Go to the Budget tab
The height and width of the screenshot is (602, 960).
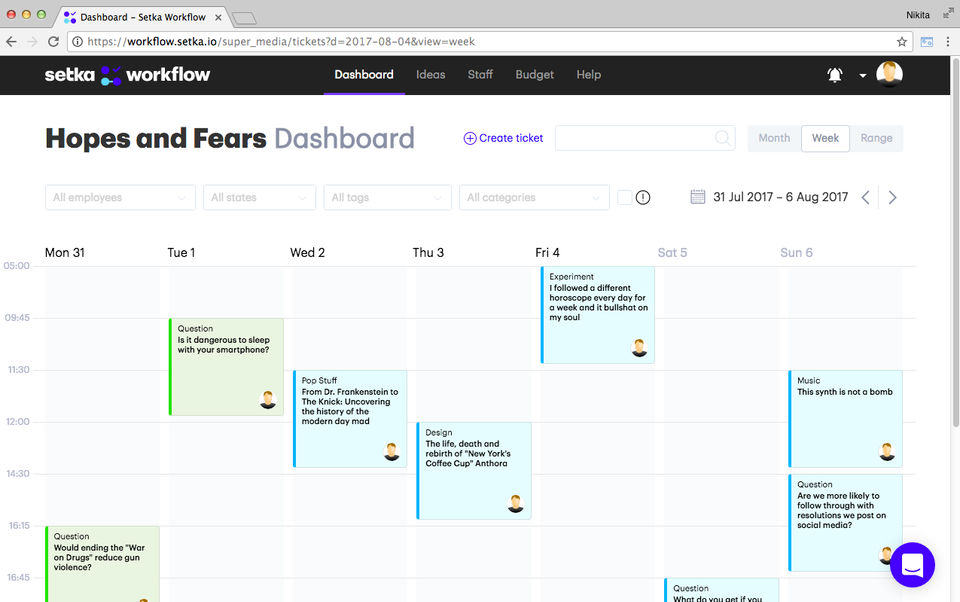(x=534, y=75)
